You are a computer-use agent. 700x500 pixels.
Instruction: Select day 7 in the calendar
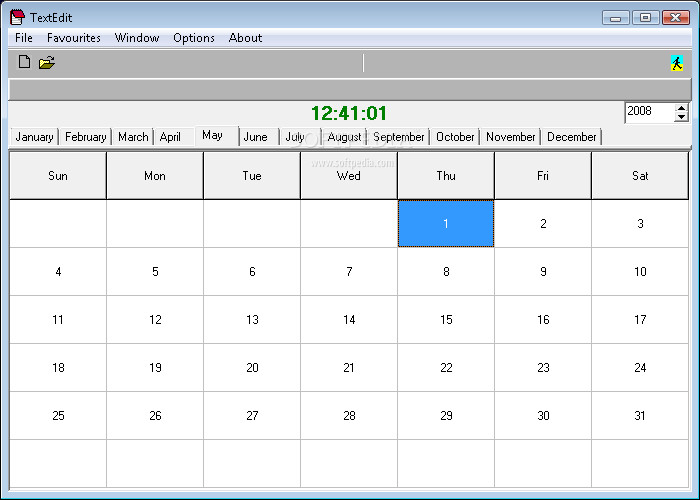349,271
